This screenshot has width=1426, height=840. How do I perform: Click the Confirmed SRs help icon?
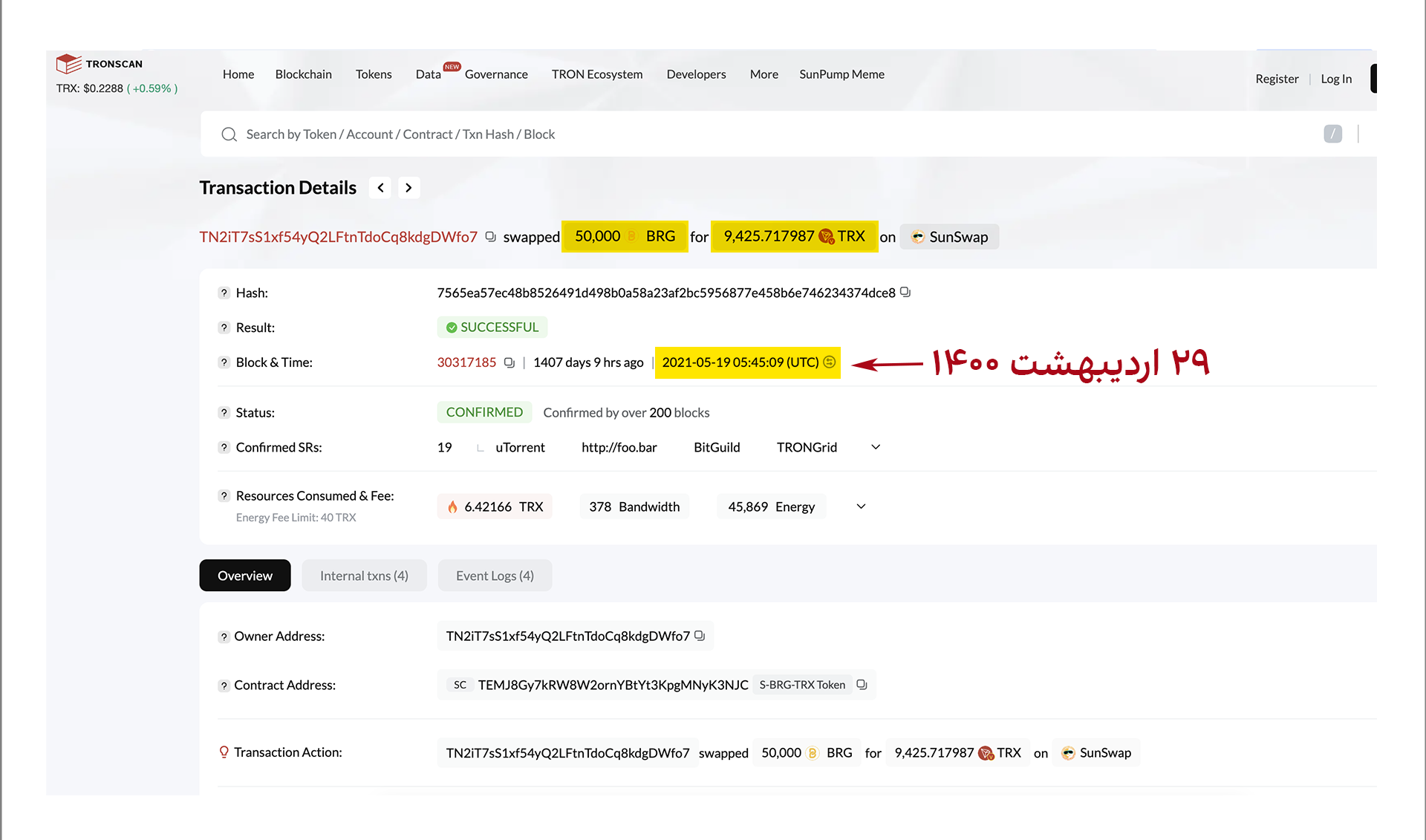coord(224,448)
